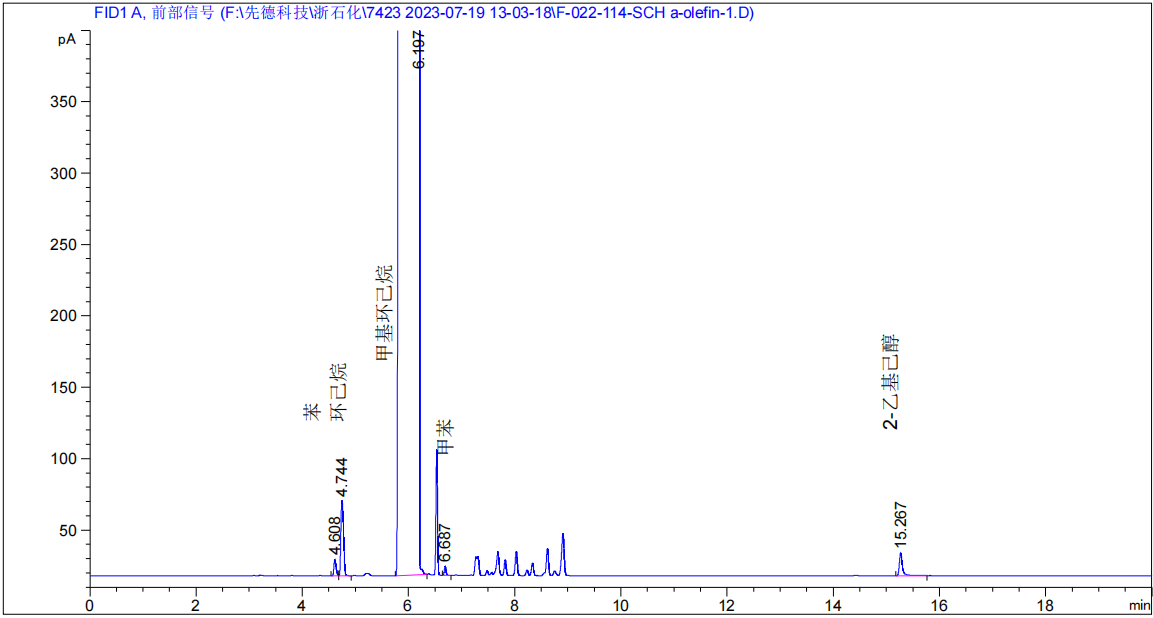Click the 4.608 retention time label
Screen dimensions: 1154x618
pos(335,537)
